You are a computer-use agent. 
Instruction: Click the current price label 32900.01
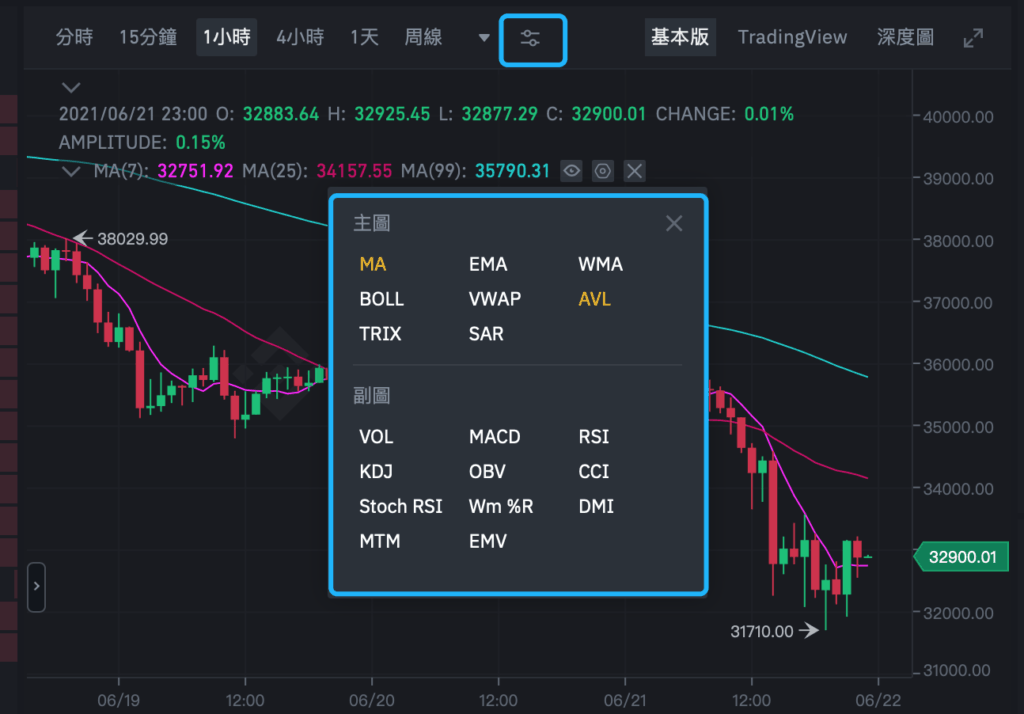pos(962,557)
